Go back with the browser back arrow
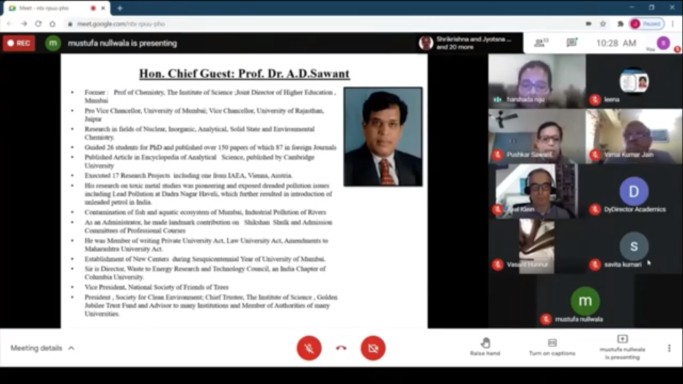This screenshot has width=683, height=384. coord(10,24)
